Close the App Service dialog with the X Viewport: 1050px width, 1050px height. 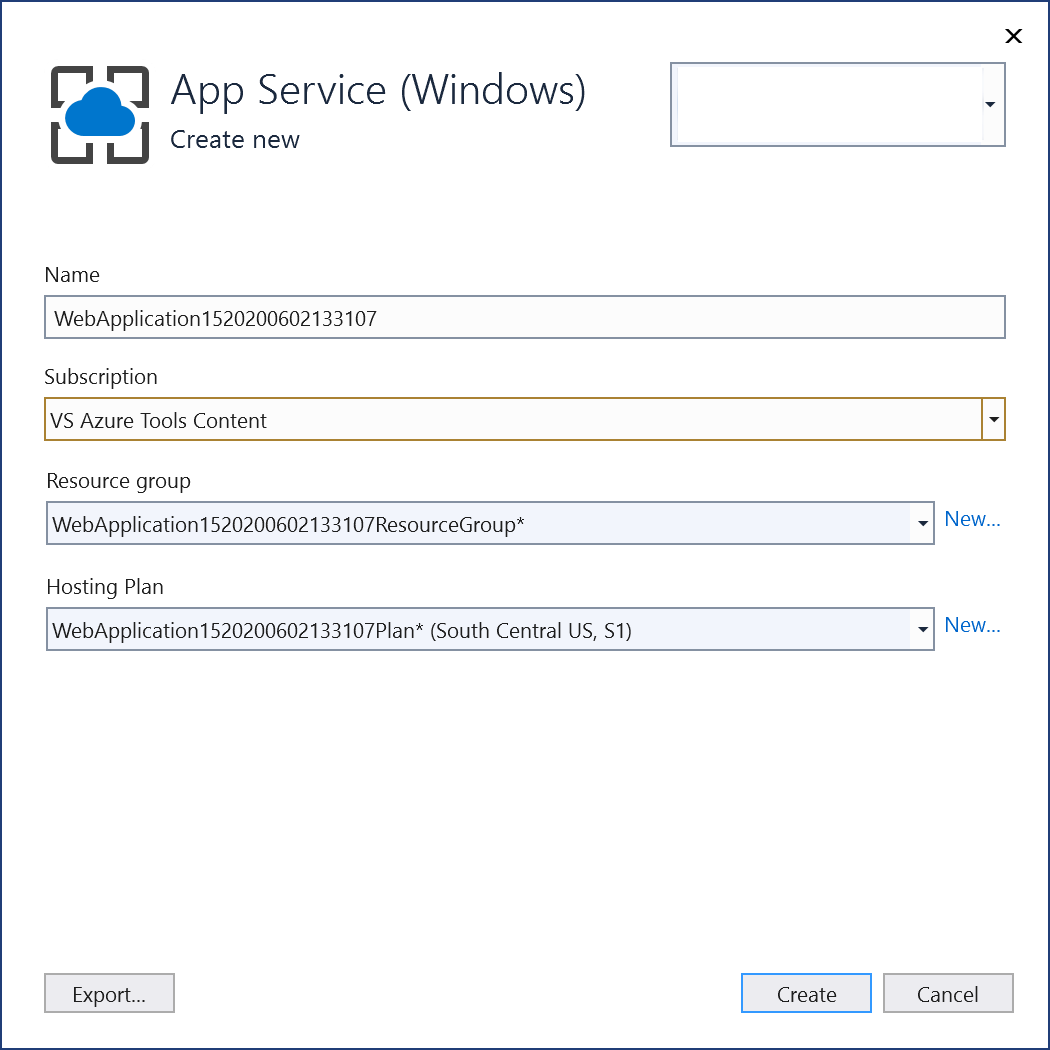(x=1013, y=36)
